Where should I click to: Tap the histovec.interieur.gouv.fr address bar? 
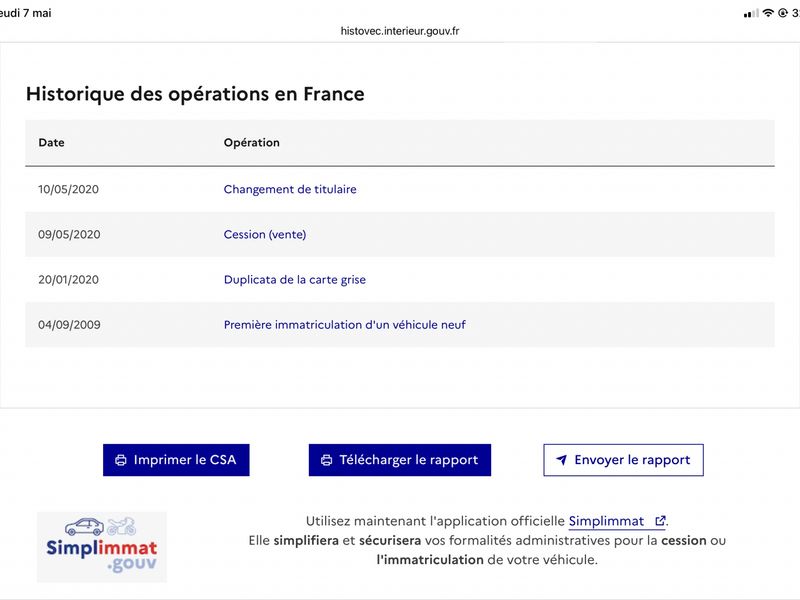400,31
